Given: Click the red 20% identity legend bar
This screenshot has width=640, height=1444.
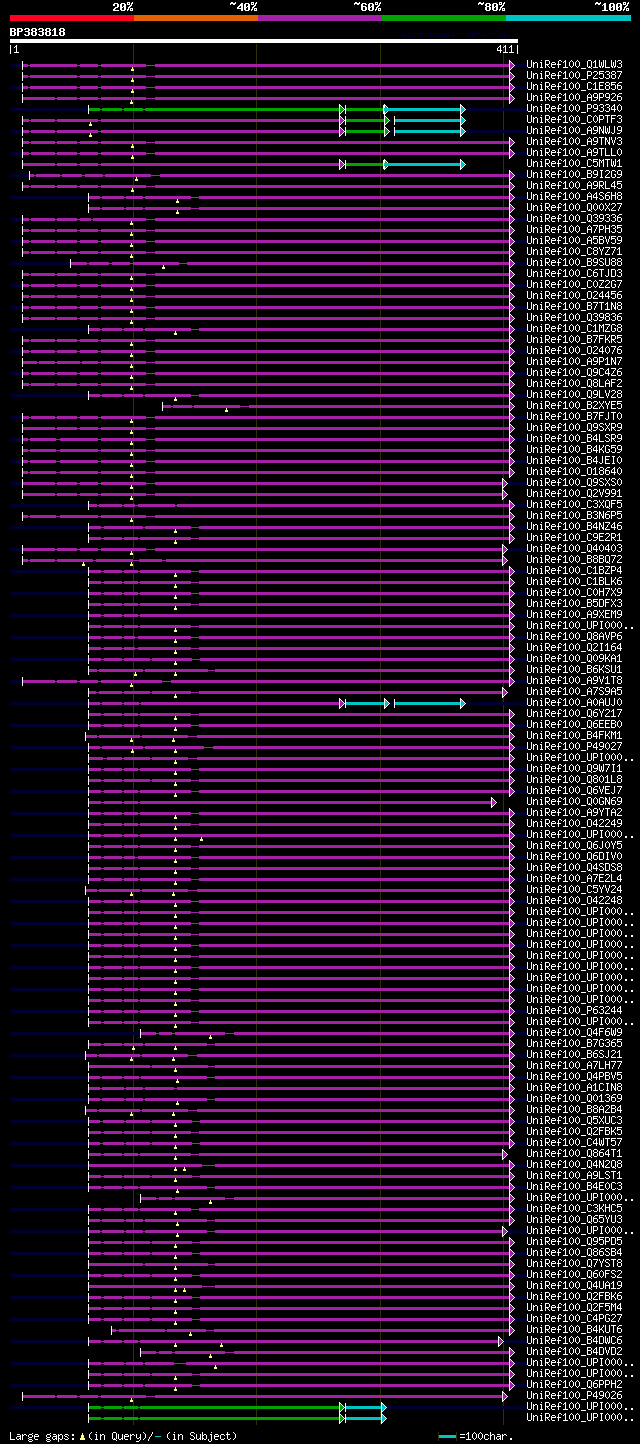Looking at the screenshot, I should click(72, 17).
